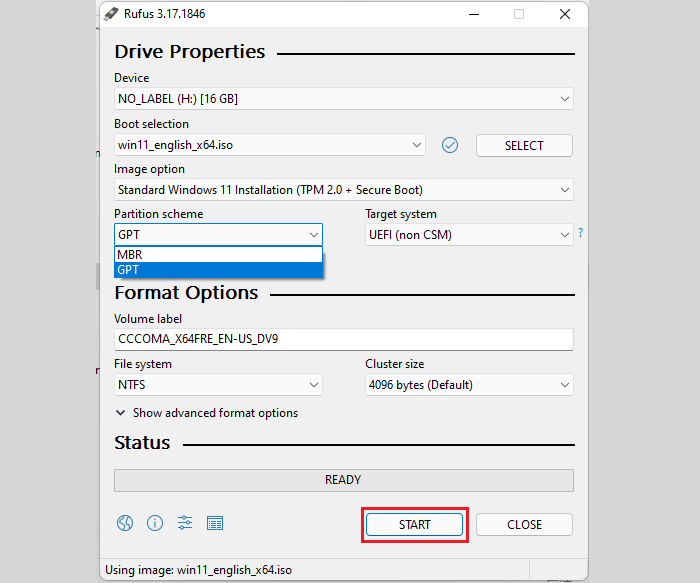Expand Show advanced format options
The image size is (700, 583).
click(x=207, y=413)
